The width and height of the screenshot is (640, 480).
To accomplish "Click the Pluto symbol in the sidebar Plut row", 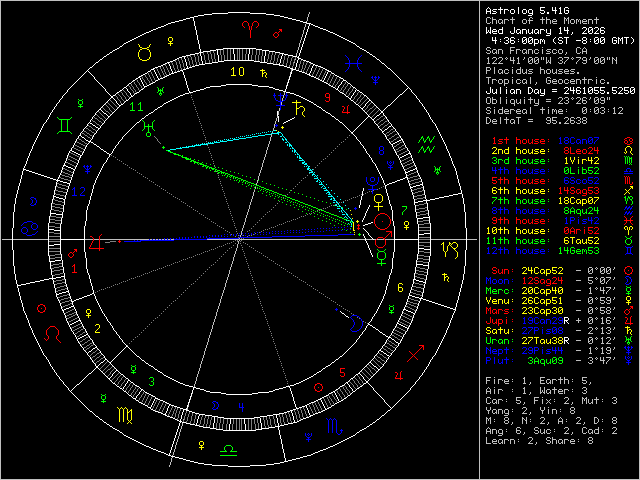I will 629,361.
